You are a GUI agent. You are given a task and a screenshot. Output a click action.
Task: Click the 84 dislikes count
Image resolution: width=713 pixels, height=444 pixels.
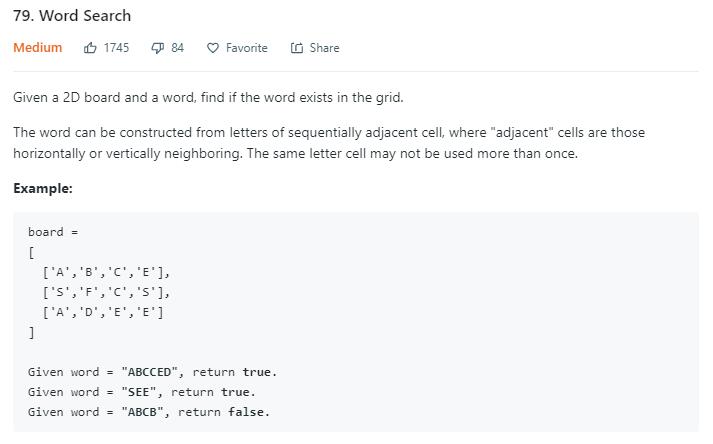177,48
